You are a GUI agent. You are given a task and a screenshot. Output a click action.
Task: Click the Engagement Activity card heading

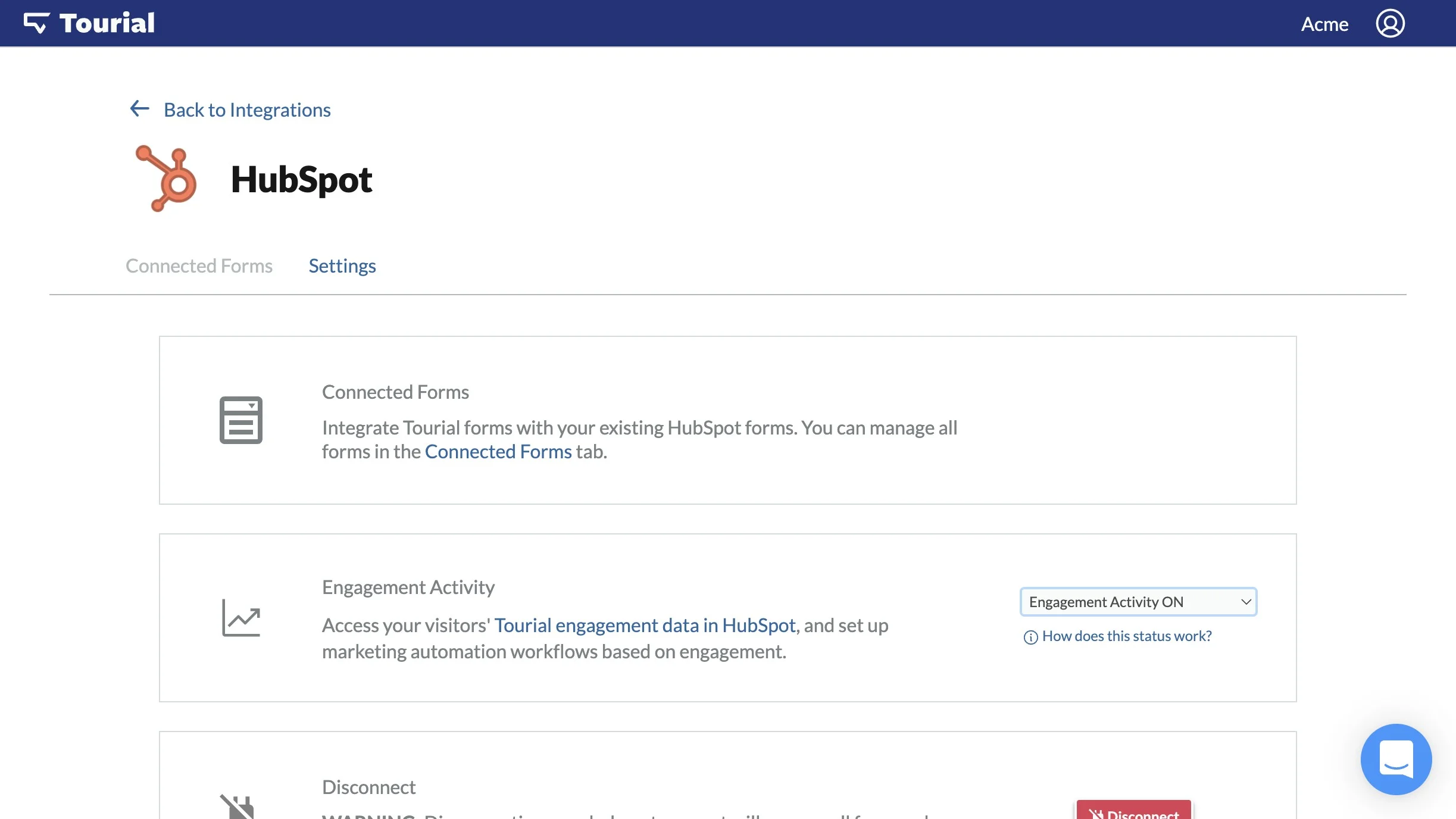408,587
